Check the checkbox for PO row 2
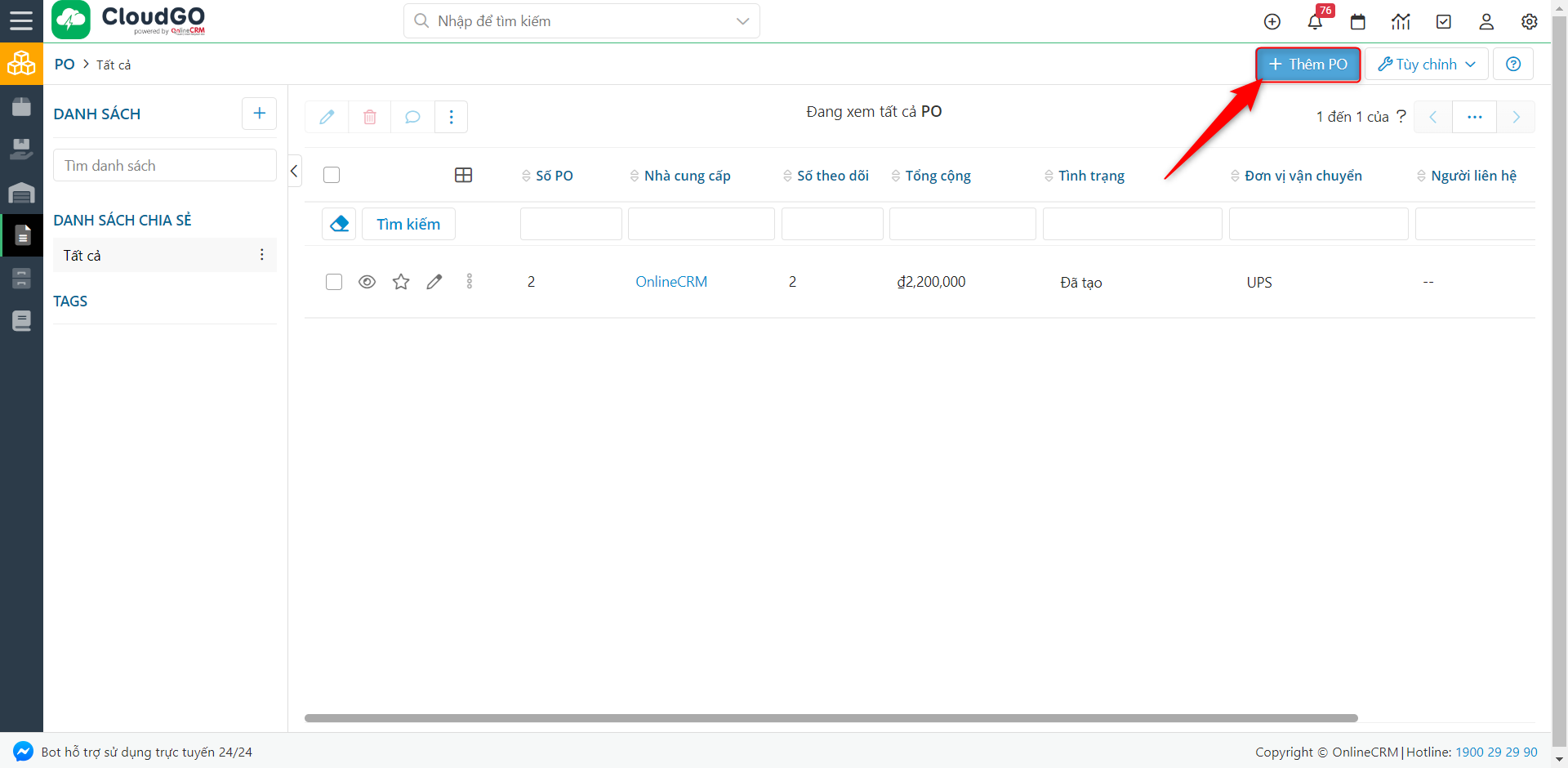Screen dimensions: 1568x768 [334, 282]
